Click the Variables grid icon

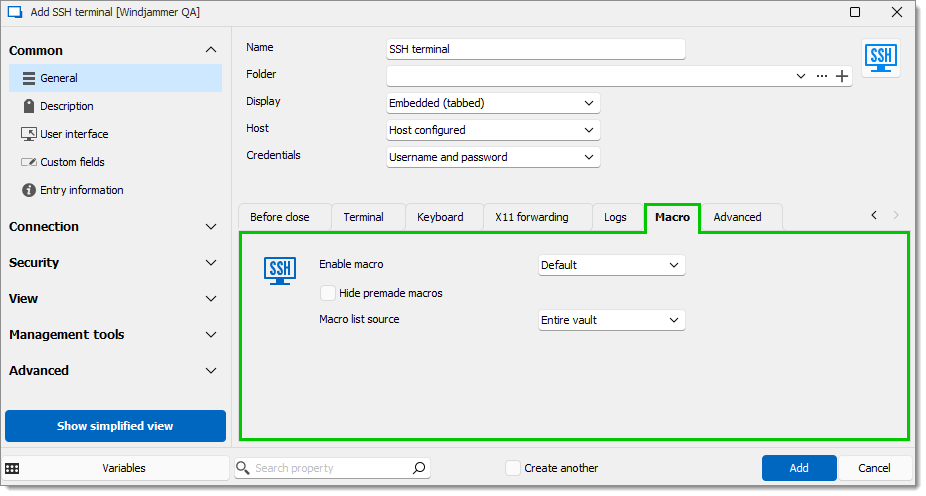pos(12,468)
